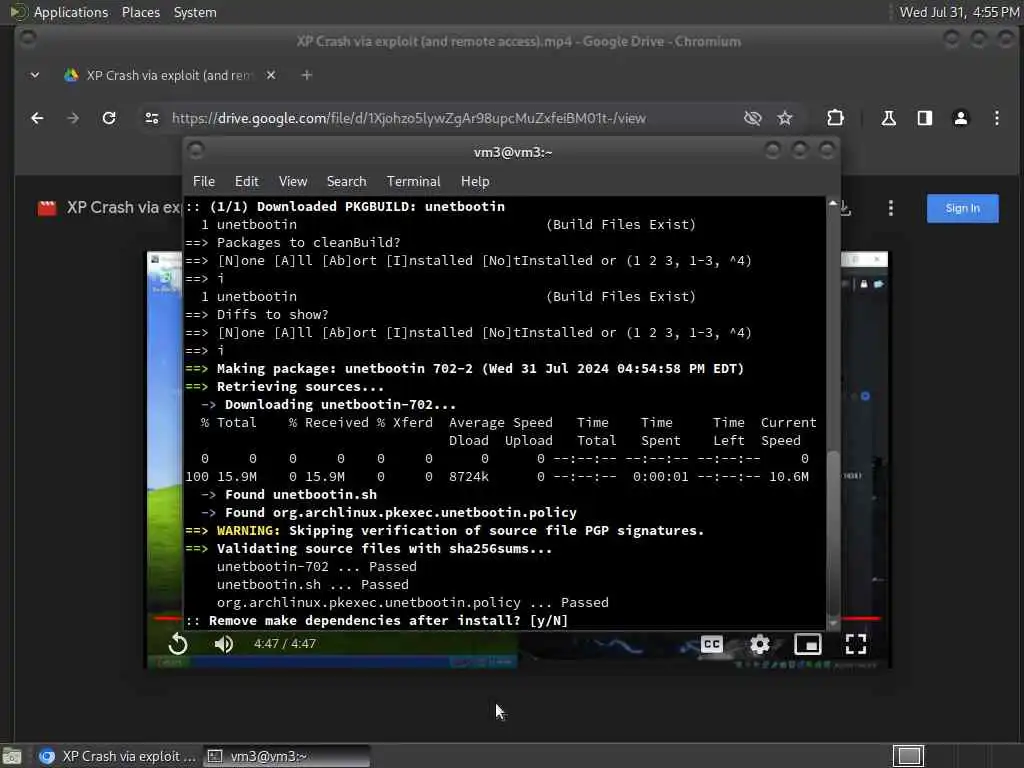Maximize the terminal window
Viewport: 1024px width, 768px height.
pos(799,151)
